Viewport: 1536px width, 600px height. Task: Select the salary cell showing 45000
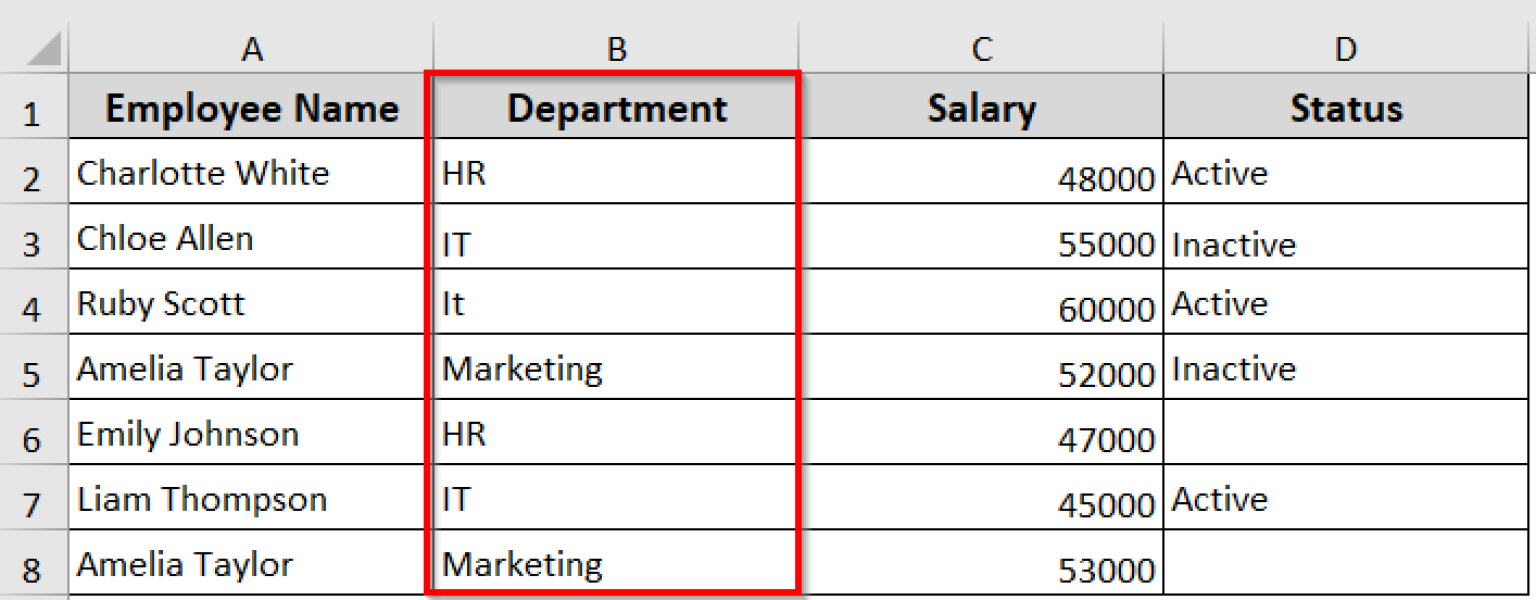(981, 500)
